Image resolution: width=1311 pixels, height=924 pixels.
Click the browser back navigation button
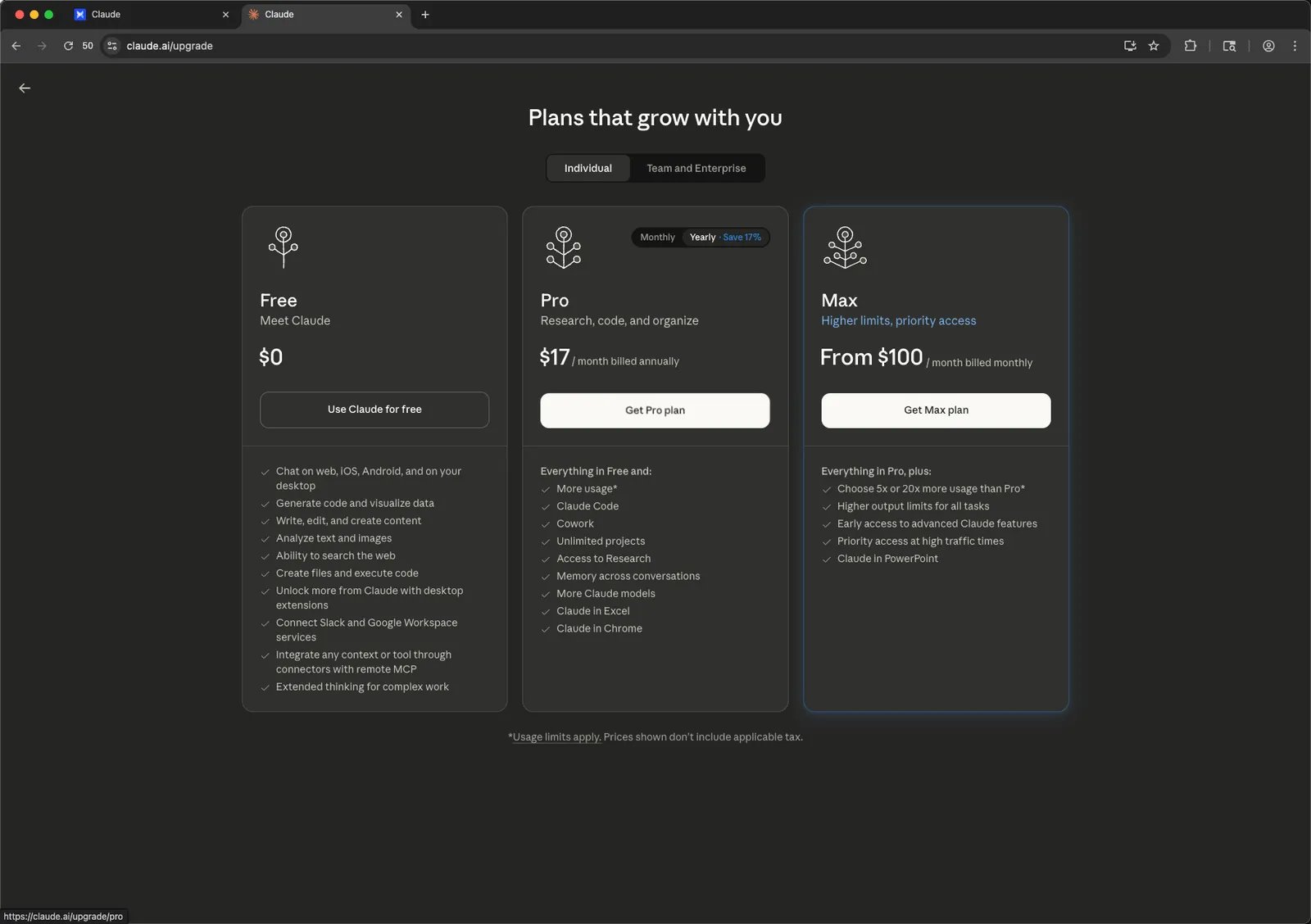pyautogui.click(x=16, y=46)
